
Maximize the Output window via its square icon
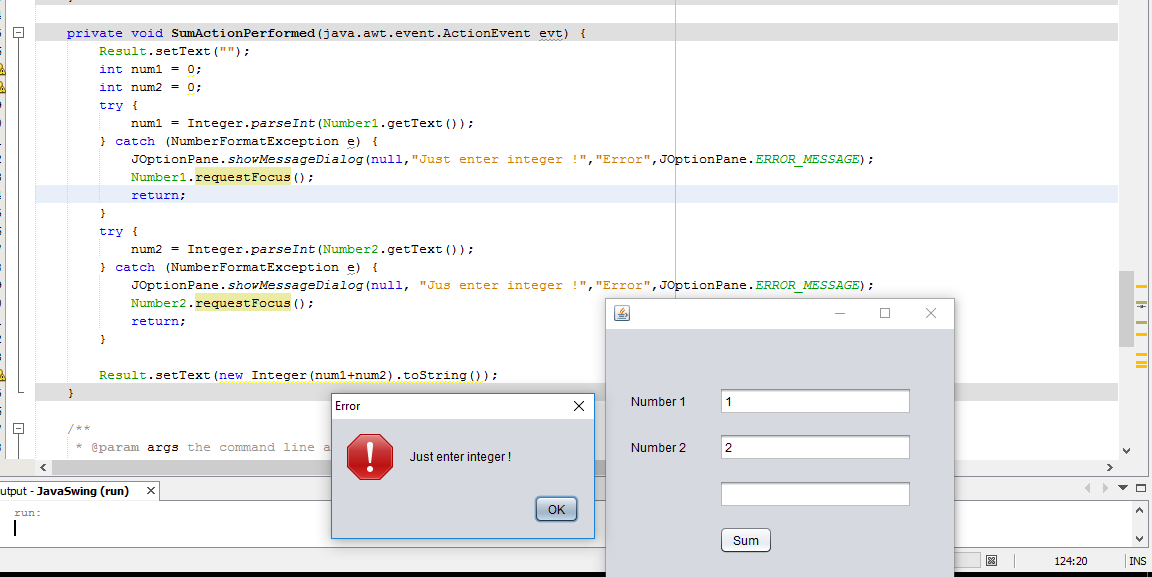[x=1141, y=488]
